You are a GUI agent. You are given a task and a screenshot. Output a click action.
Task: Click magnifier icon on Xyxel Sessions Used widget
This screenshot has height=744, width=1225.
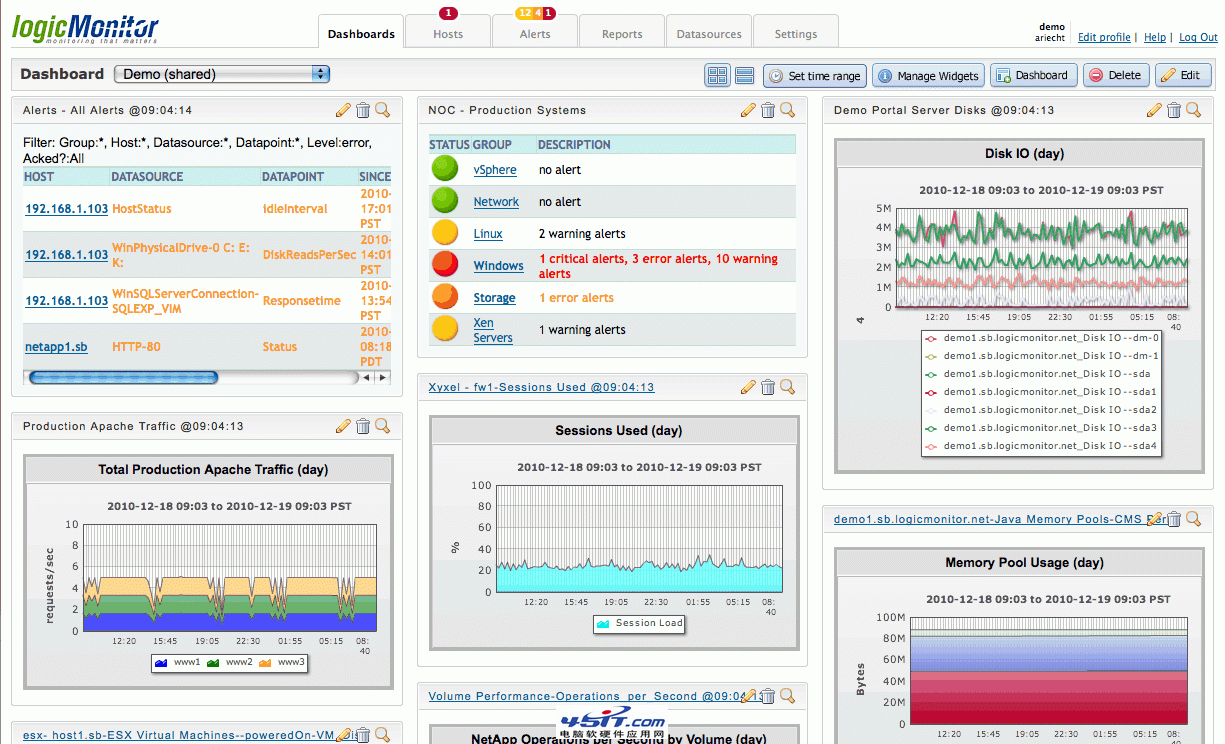(787, 387)
